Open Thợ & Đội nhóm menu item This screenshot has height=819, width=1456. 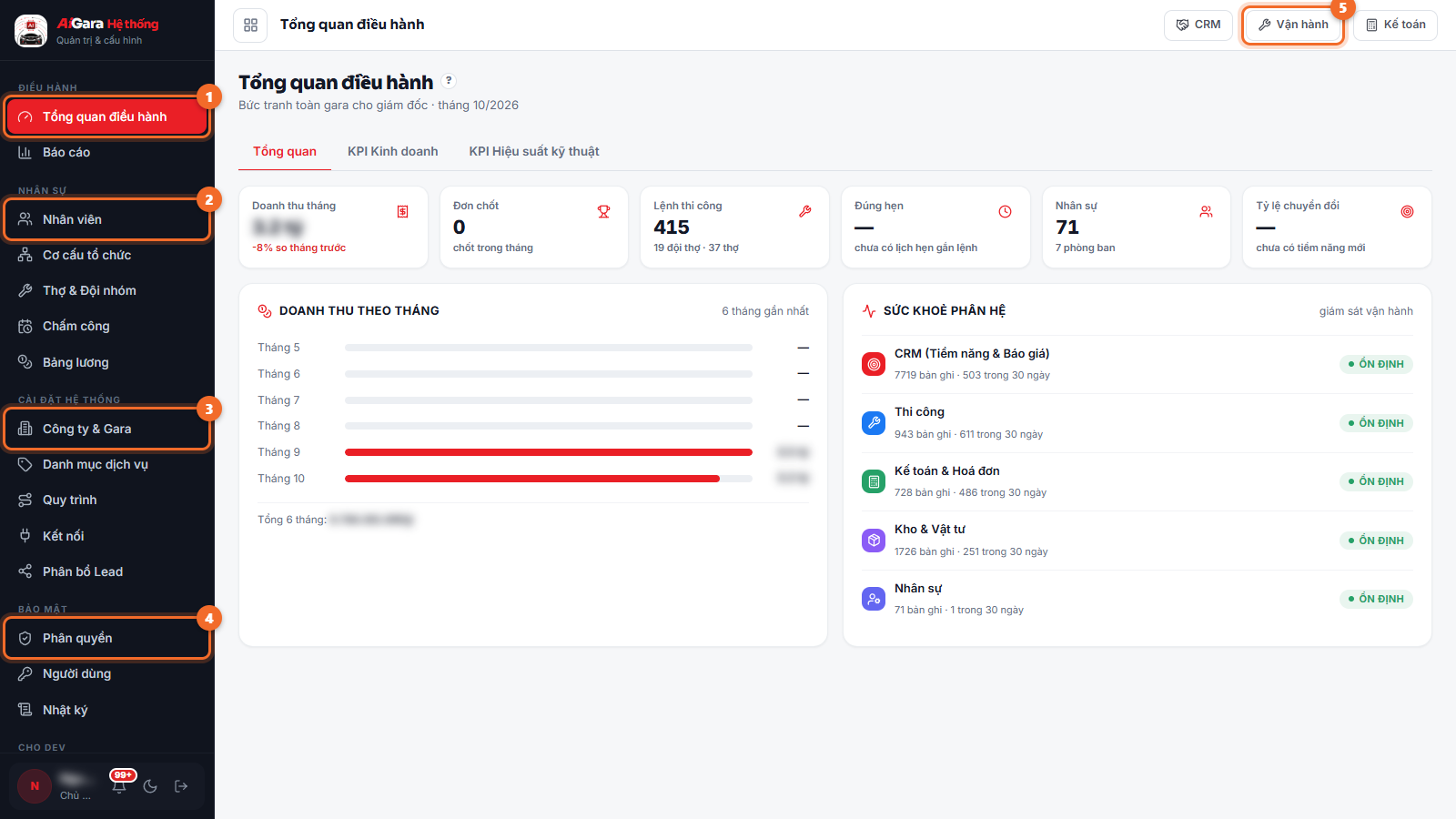pos(107,291)
